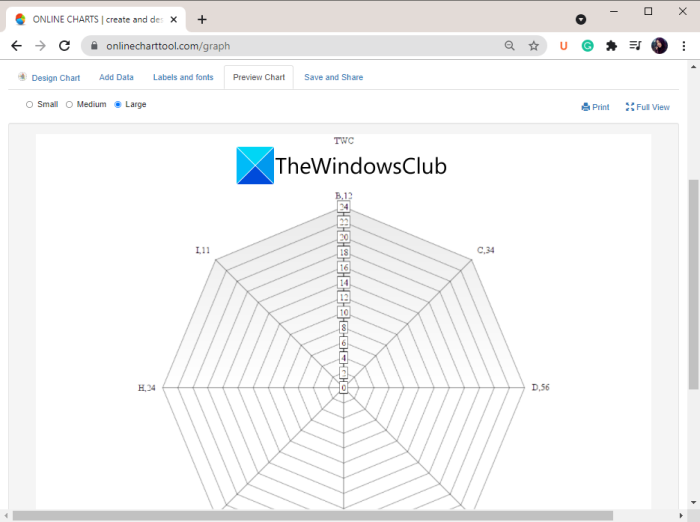This screenshot has height=522, width=700.
Task: Click the 18 scale value box
Action: pos(344,252)
